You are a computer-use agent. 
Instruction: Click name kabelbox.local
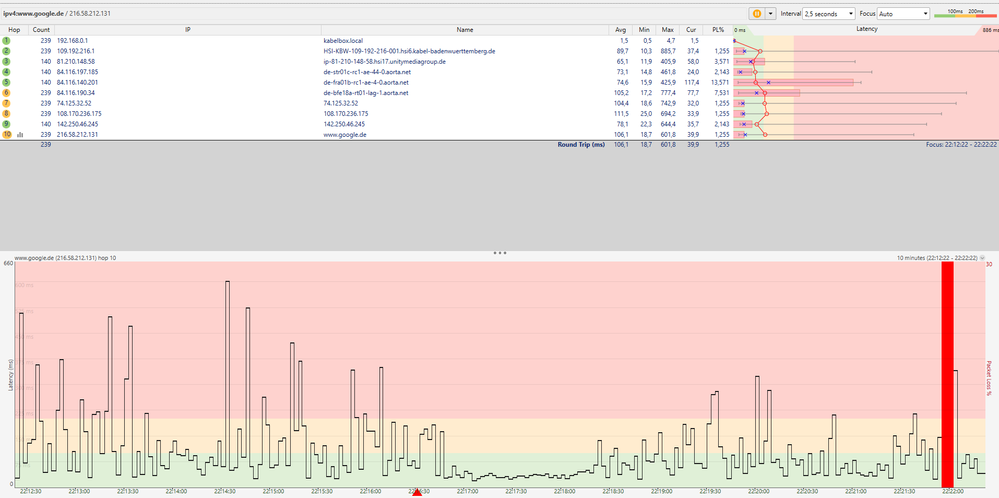coord(343,40)
